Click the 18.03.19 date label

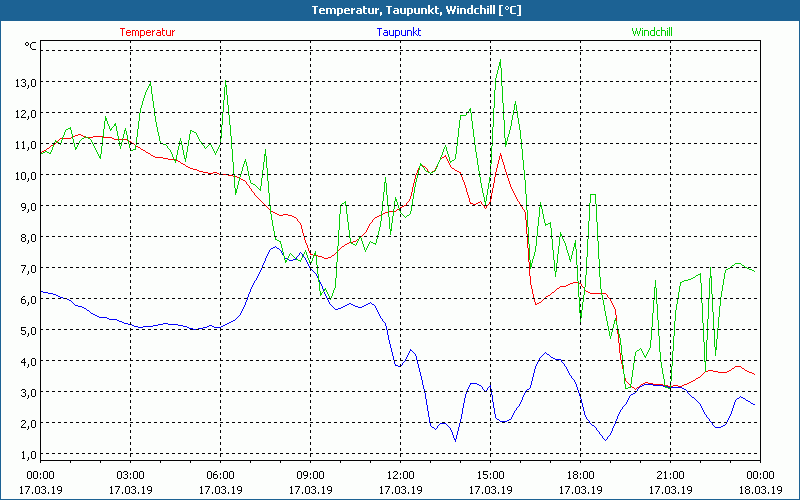coord(760,490)
